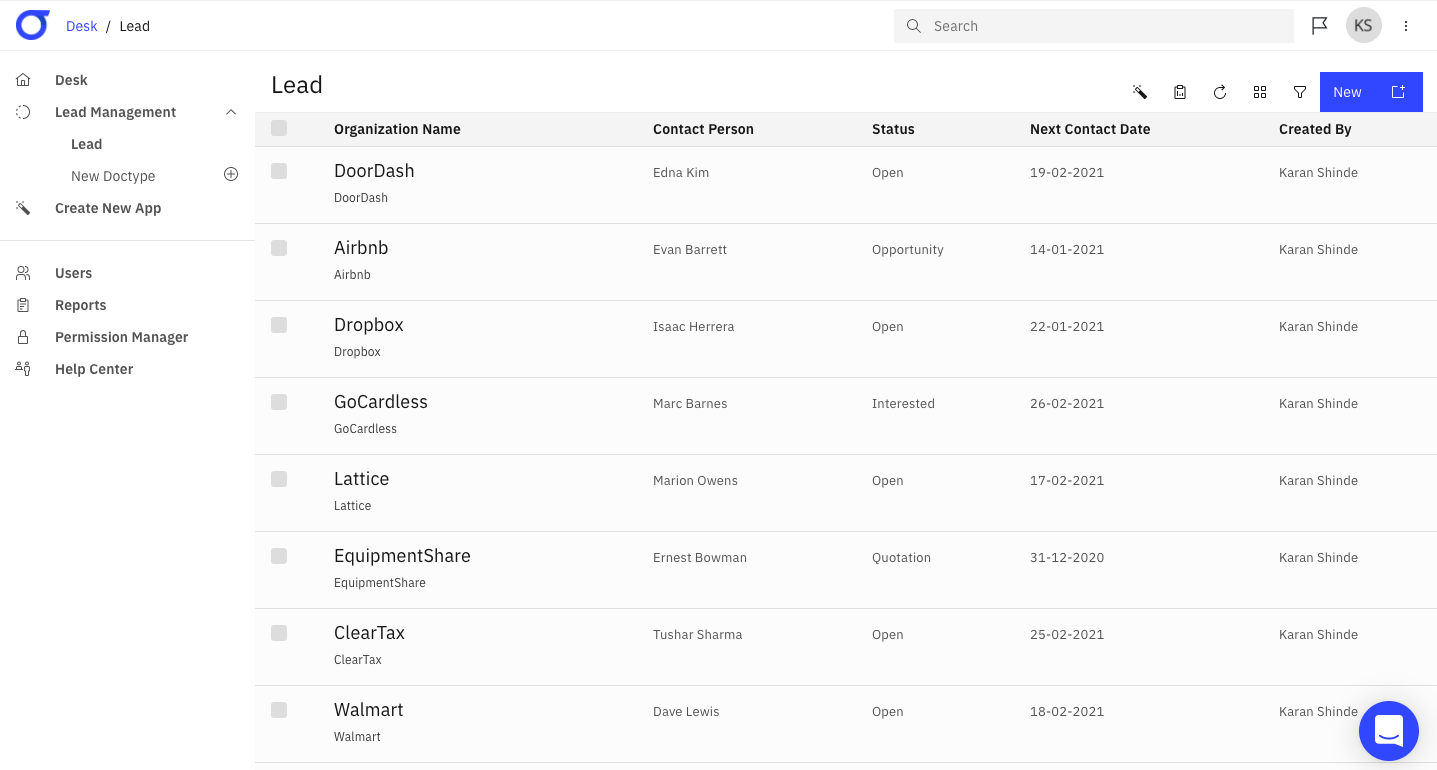Select the Dropbox row checkbox

279,325
